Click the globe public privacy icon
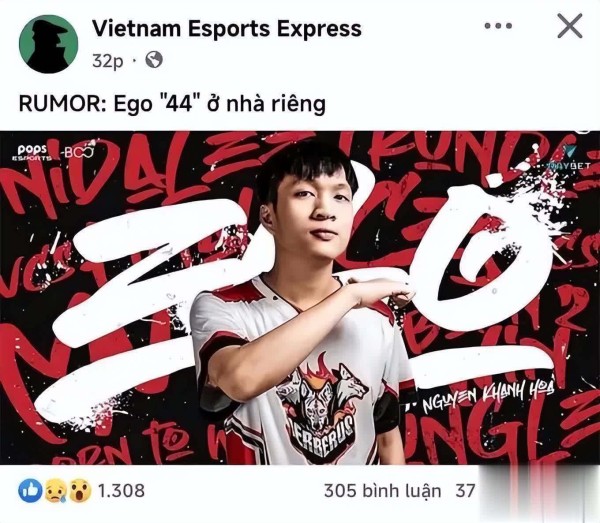 point(154,60)
